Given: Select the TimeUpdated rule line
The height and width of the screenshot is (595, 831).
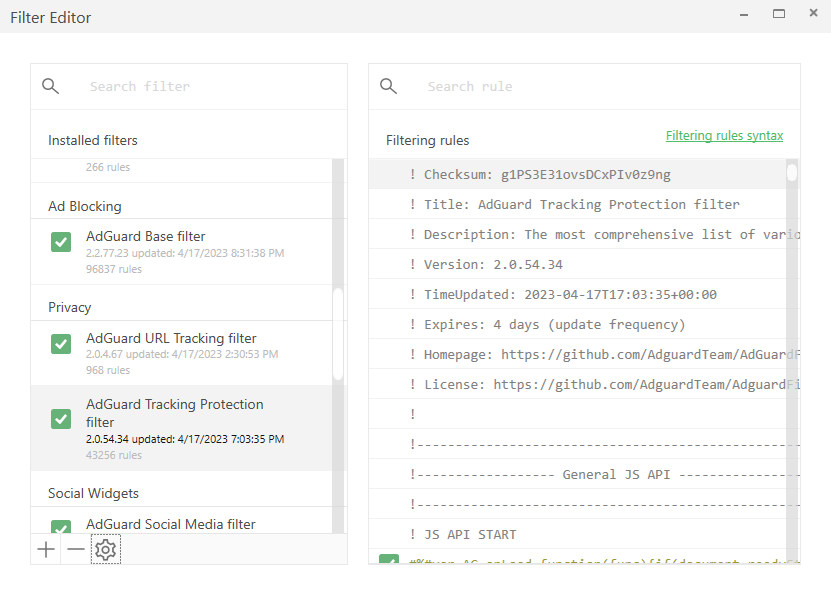Looking at the screenshot, I should [x=578, y=294].
